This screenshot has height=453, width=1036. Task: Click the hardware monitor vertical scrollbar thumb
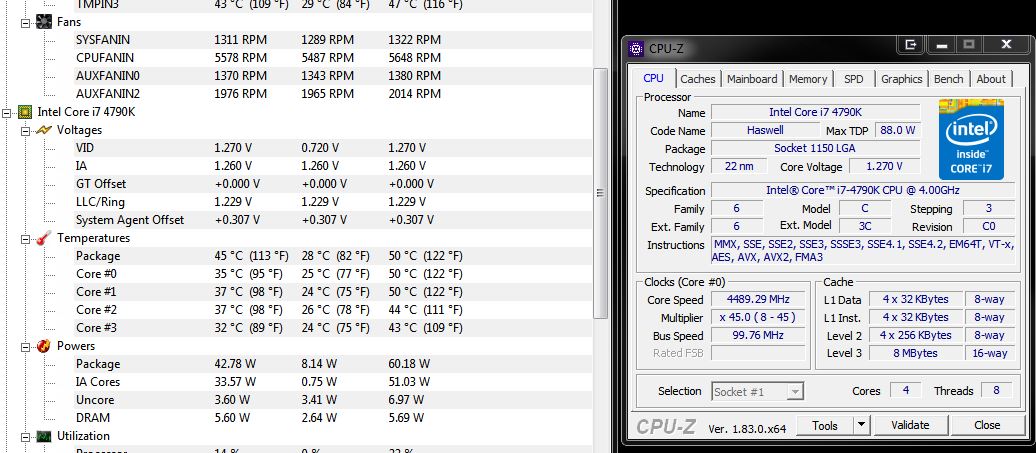[x=600, y=193]
